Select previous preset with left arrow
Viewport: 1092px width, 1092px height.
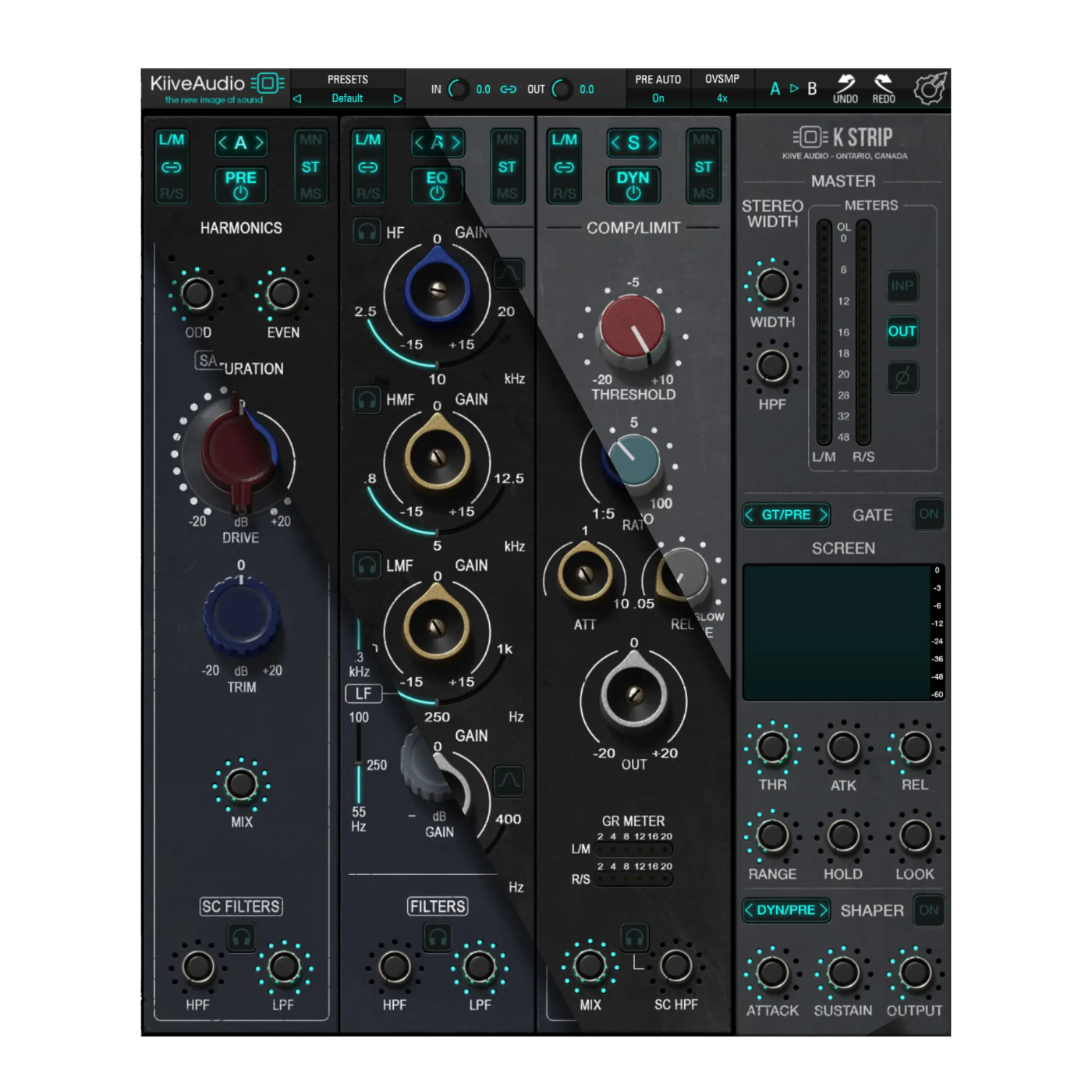coord(297,99)
